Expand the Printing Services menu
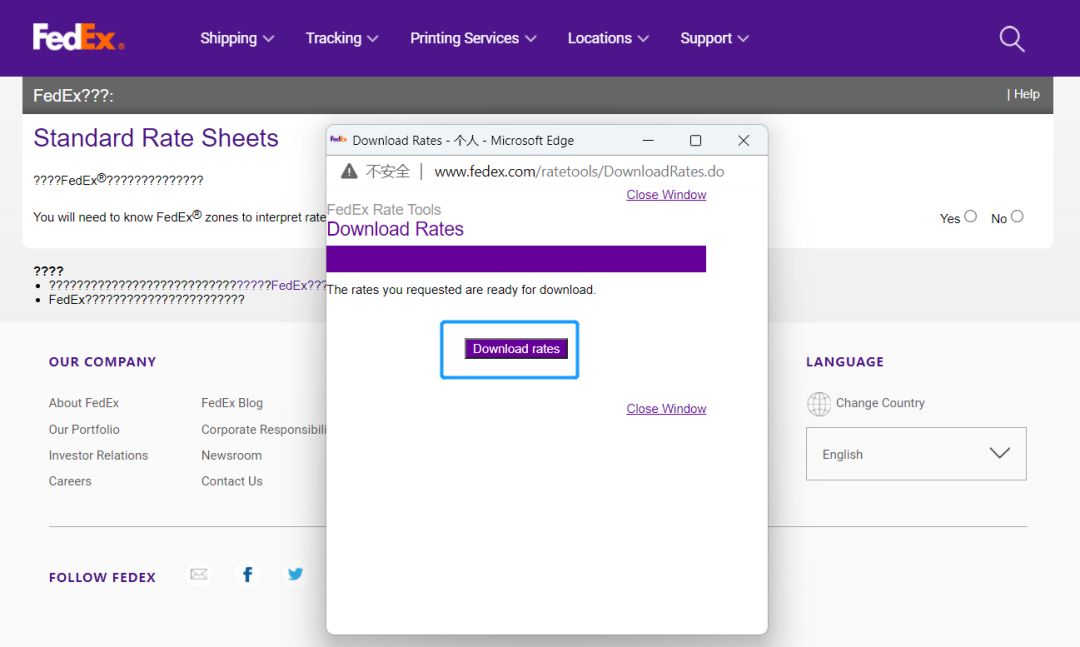Screen dimensions: 1080x647 click(473, 39)
